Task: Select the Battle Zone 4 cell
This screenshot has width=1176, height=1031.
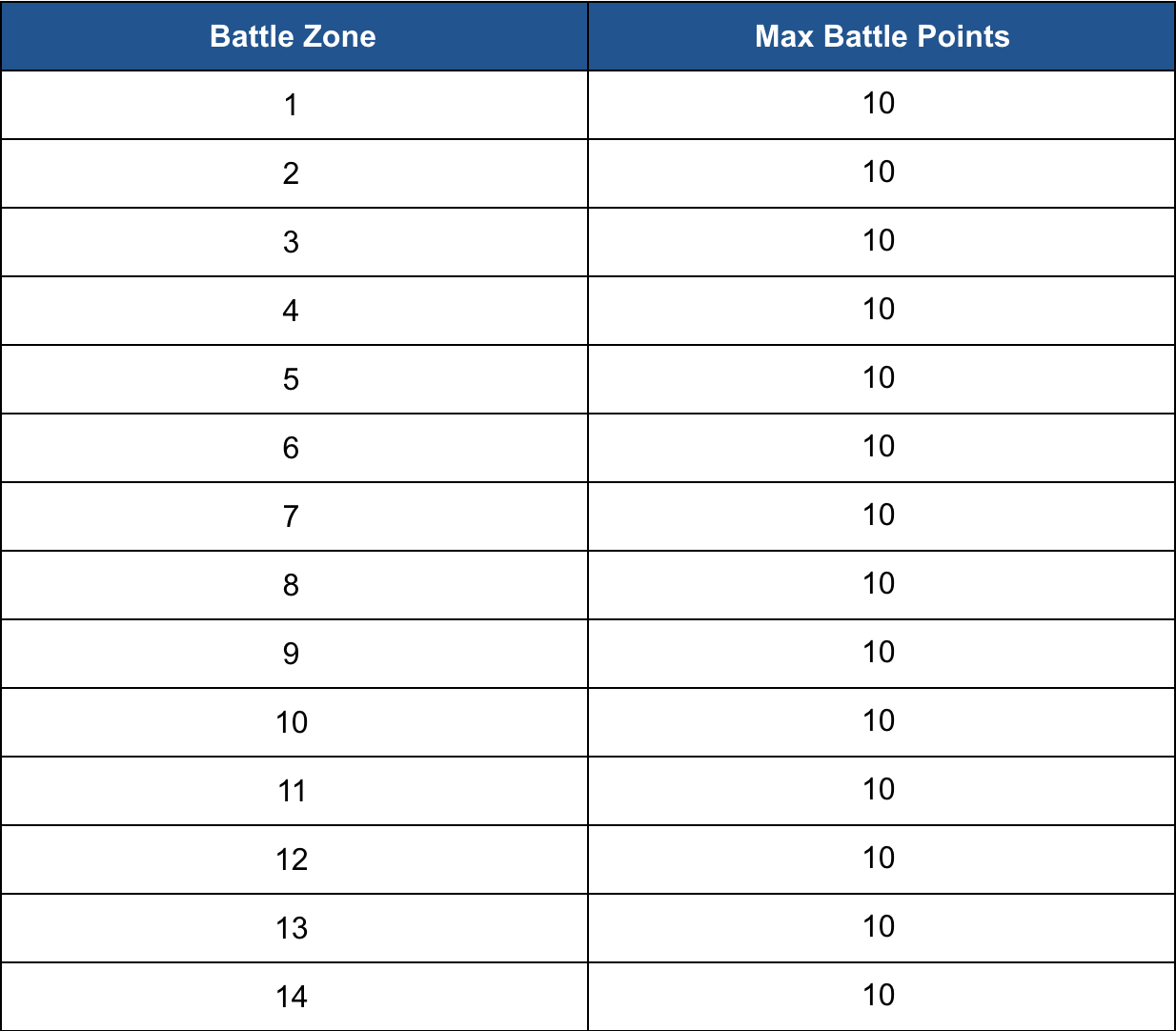Action: [294, 311]
